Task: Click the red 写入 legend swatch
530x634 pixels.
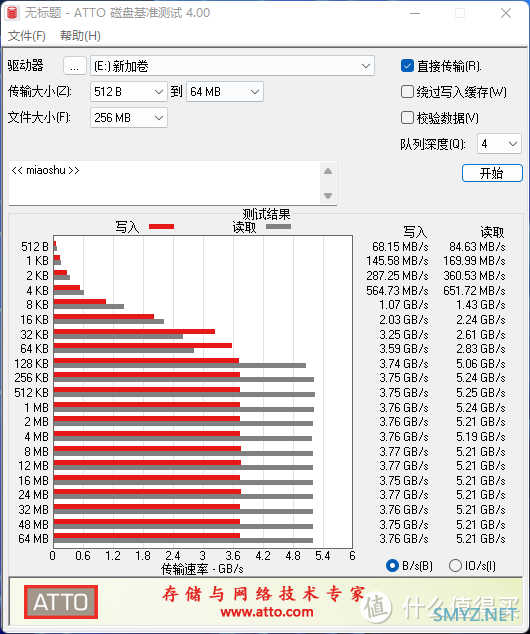Action: (161, 226)
